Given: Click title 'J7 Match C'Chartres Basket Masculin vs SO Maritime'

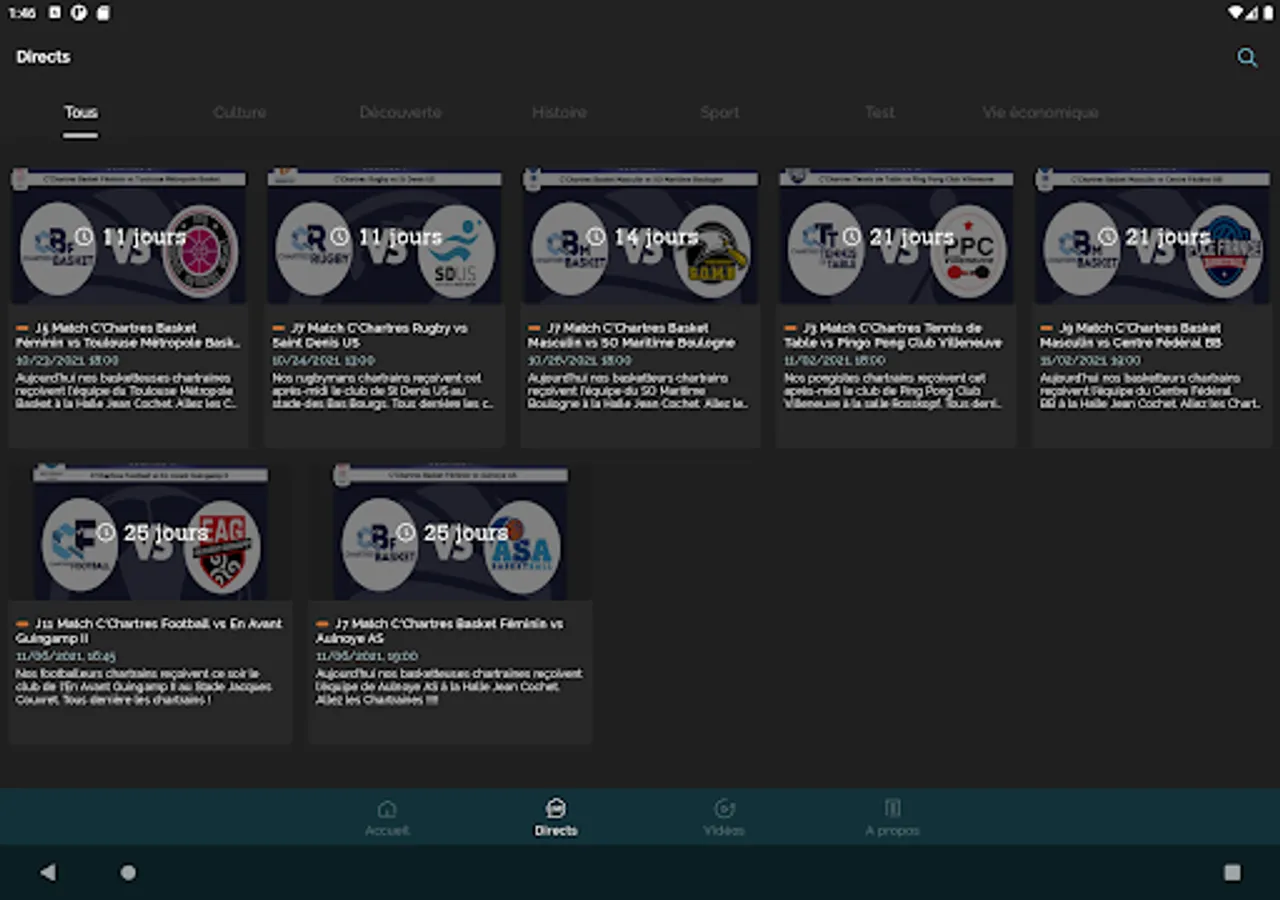Looking at the screenshot, I should pyautogui.click(x=632, y=335).
